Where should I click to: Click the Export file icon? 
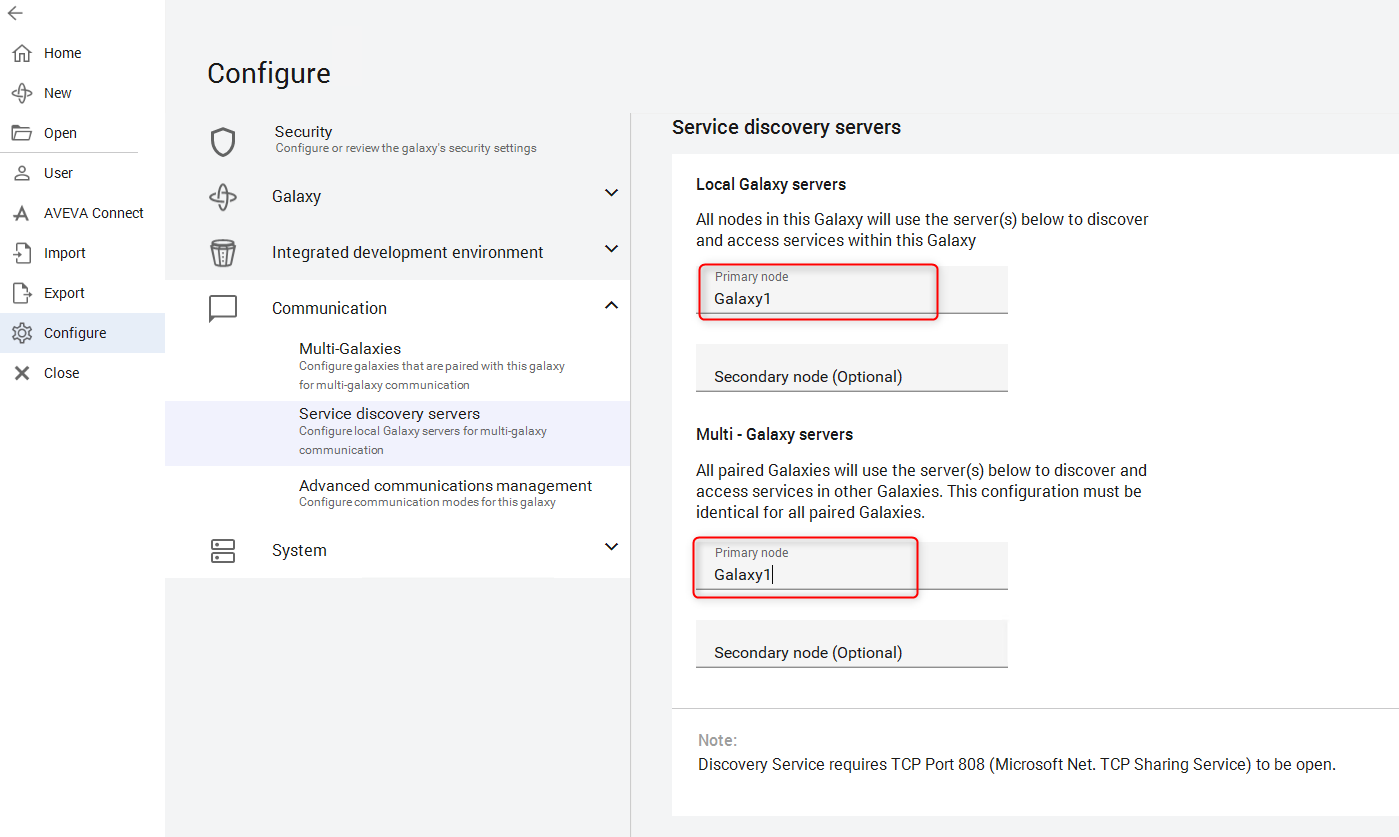pyautogui.click(x=22, y=293)
